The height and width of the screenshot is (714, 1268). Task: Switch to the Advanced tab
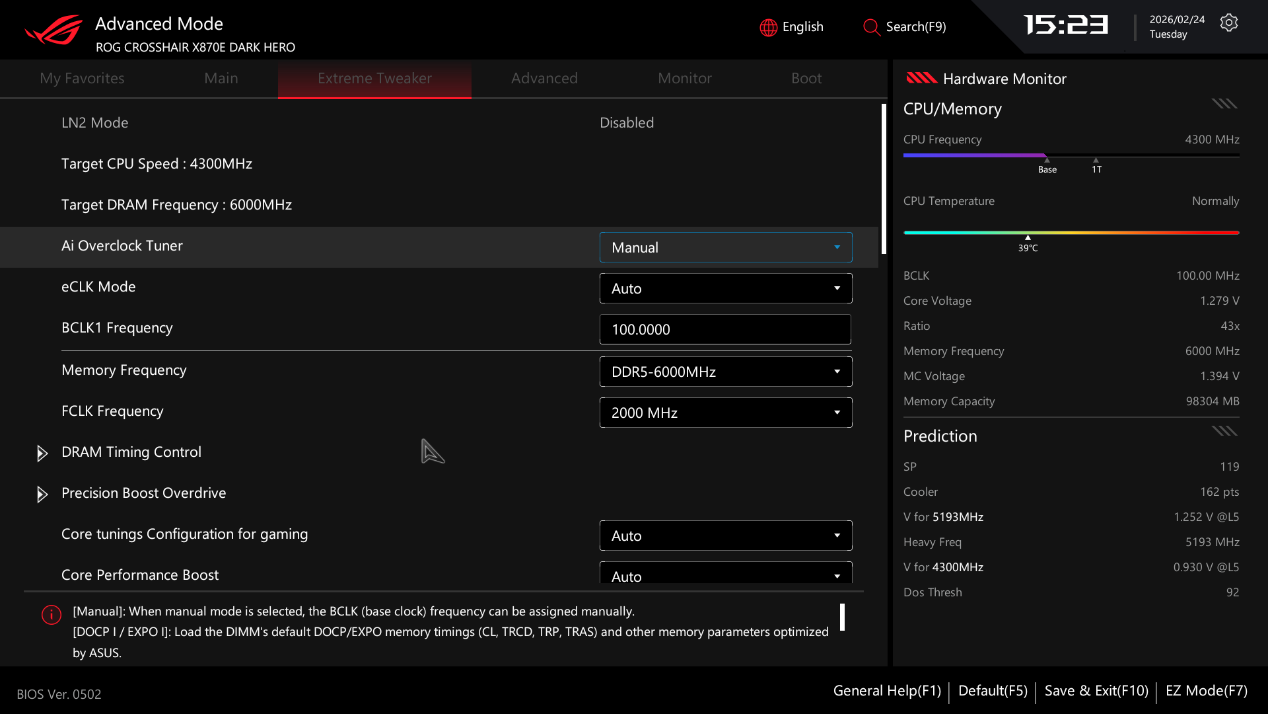(544, 78)
